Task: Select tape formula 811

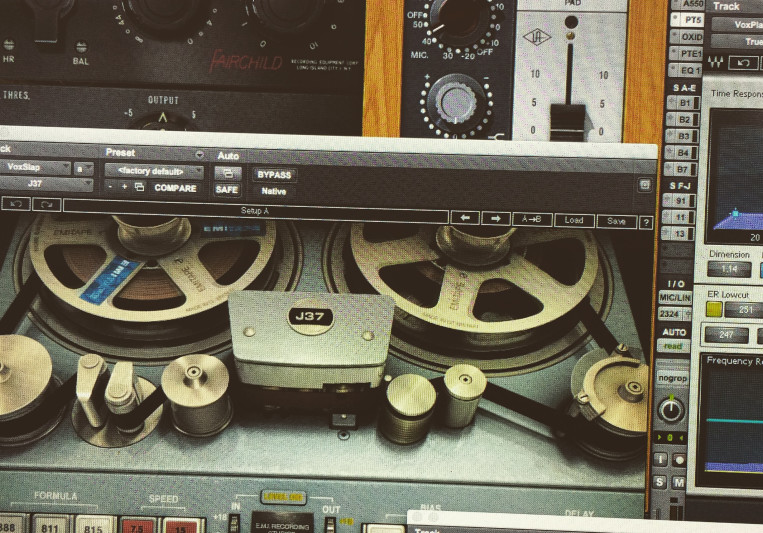Action: pyautogui.click(x=50, y=525)
